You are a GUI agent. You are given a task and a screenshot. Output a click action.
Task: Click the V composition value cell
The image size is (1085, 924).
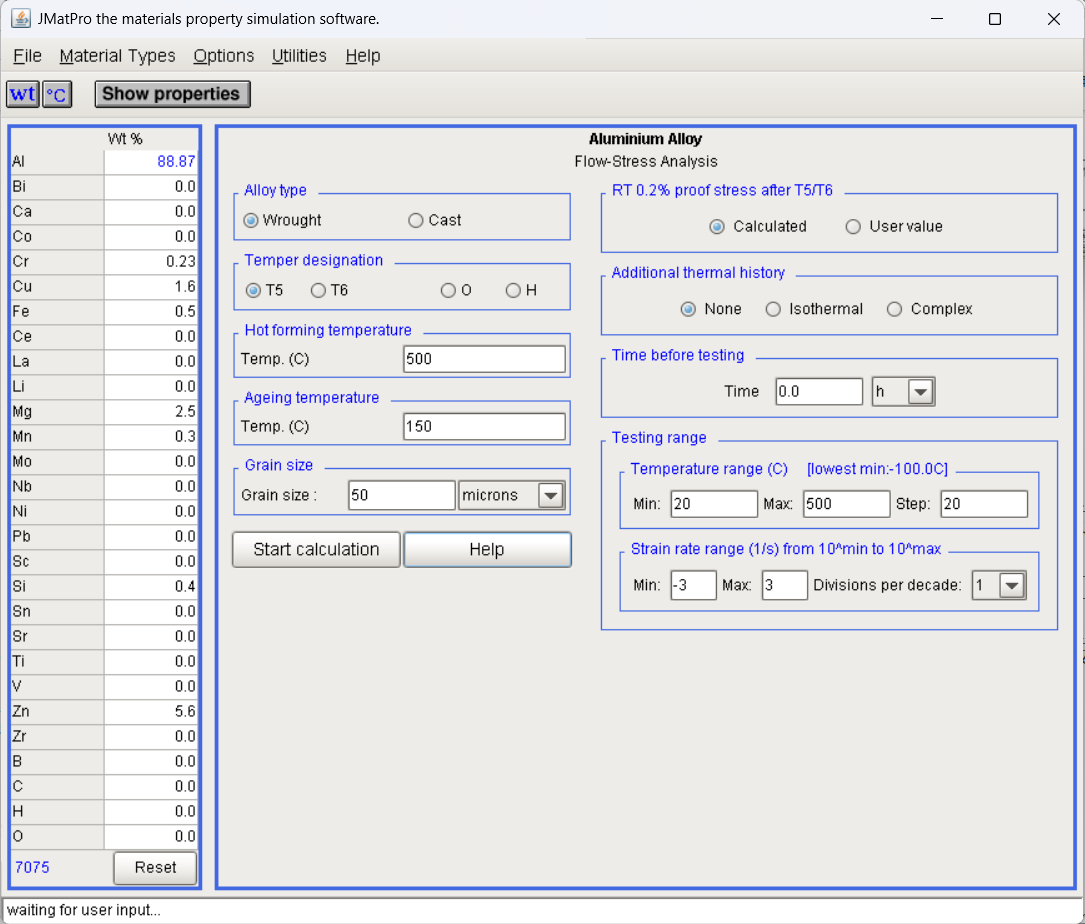(151, 687)
